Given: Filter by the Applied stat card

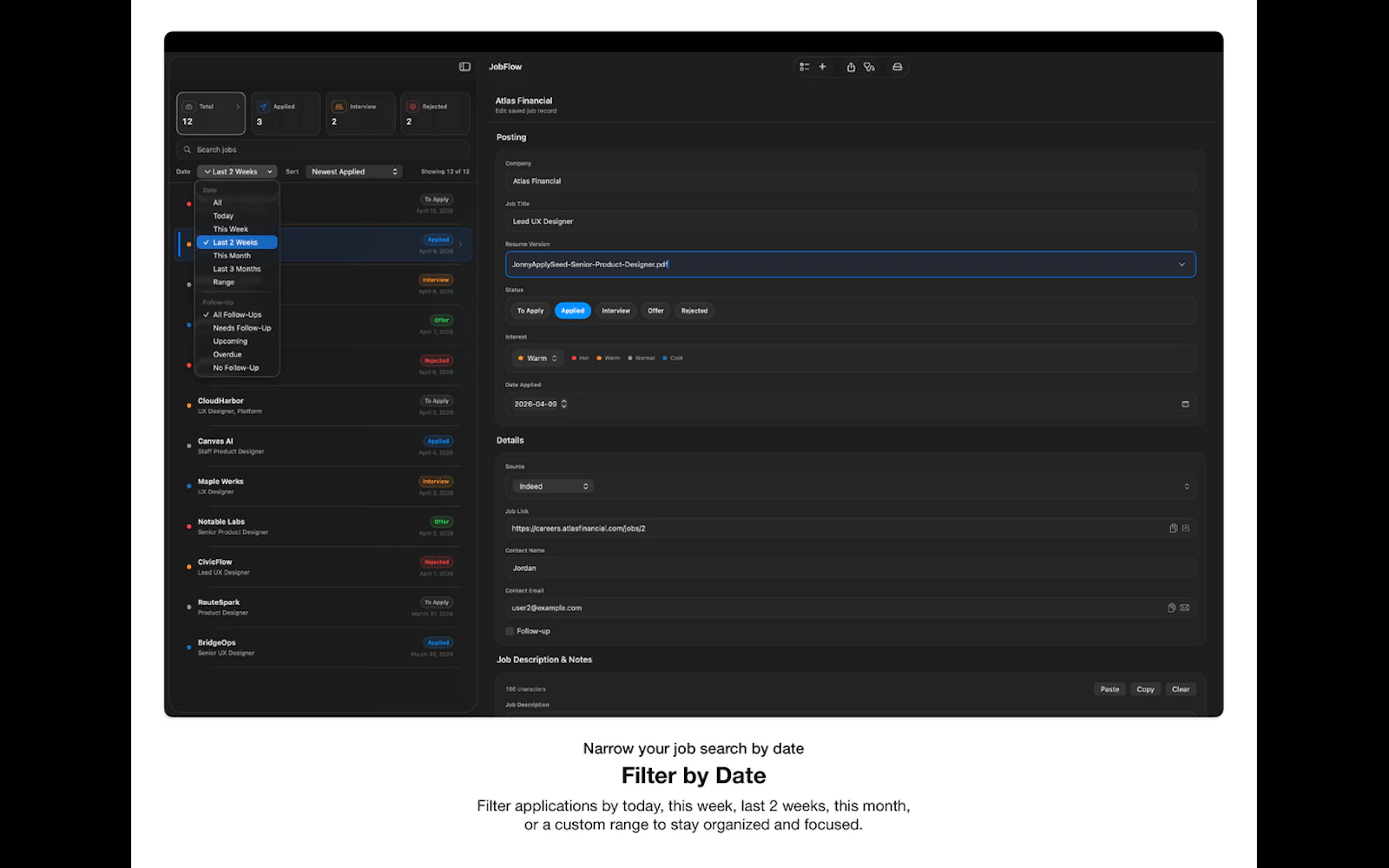Looking at the screenshot, I should click(286, 114).
